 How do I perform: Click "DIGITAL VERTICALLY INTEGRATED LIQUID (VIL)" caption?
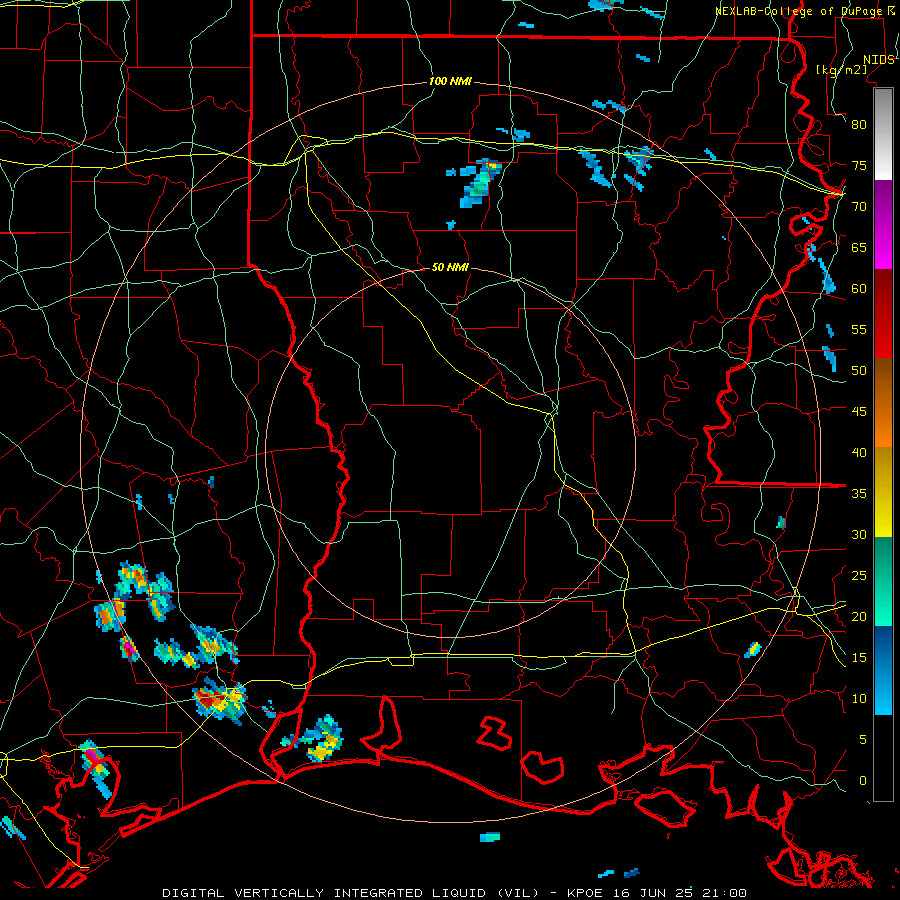pos(351,893)
